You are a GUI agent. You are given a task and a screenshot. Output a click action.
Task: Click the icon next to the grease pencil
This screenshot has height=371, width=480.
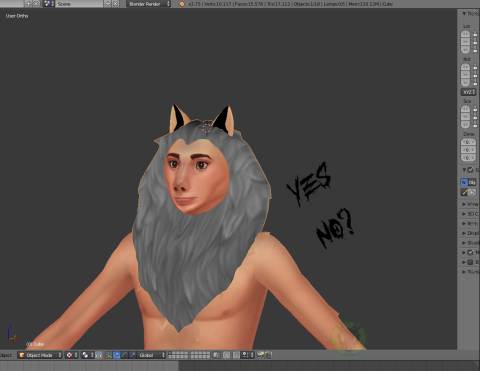coord(472,192)
